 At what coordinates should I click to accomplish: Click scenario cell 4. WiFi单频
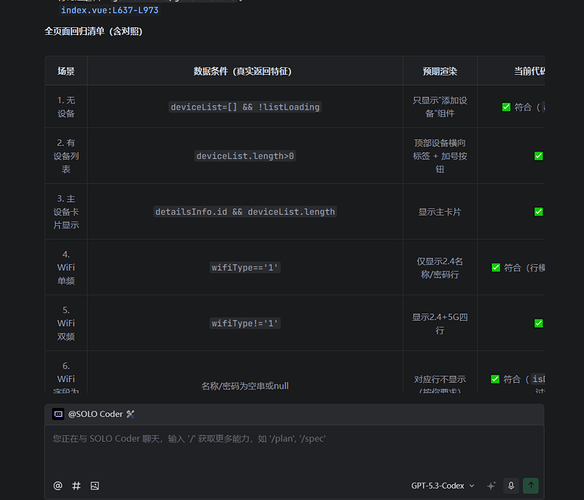coord(66,268)
